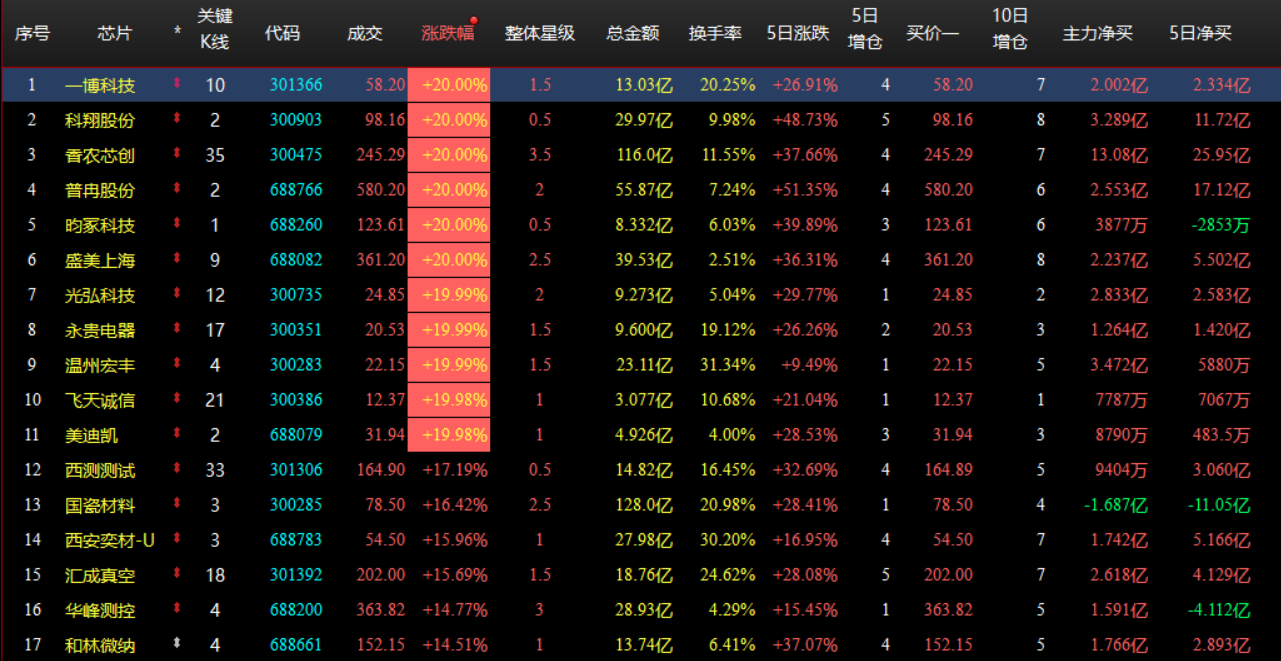Image resolution: width=1281 pixels, height=661 pixels.
Task: Click the red marker icon in 普冉股份 row
Action: (177, 189)
